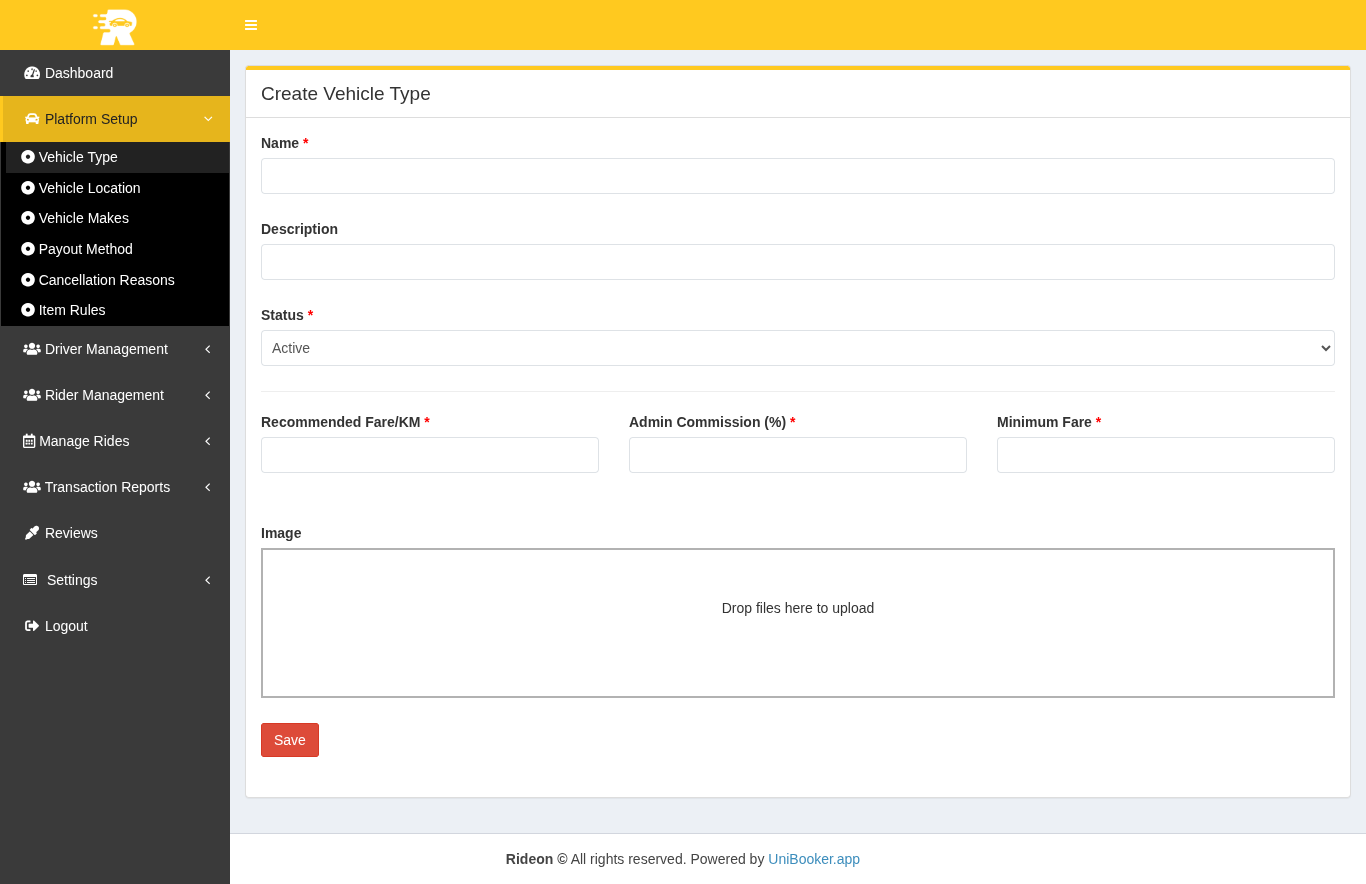This screenshot has height=884, width=1366.
Task: Open Vehicle Location menu item
Action: click(89, 188)
